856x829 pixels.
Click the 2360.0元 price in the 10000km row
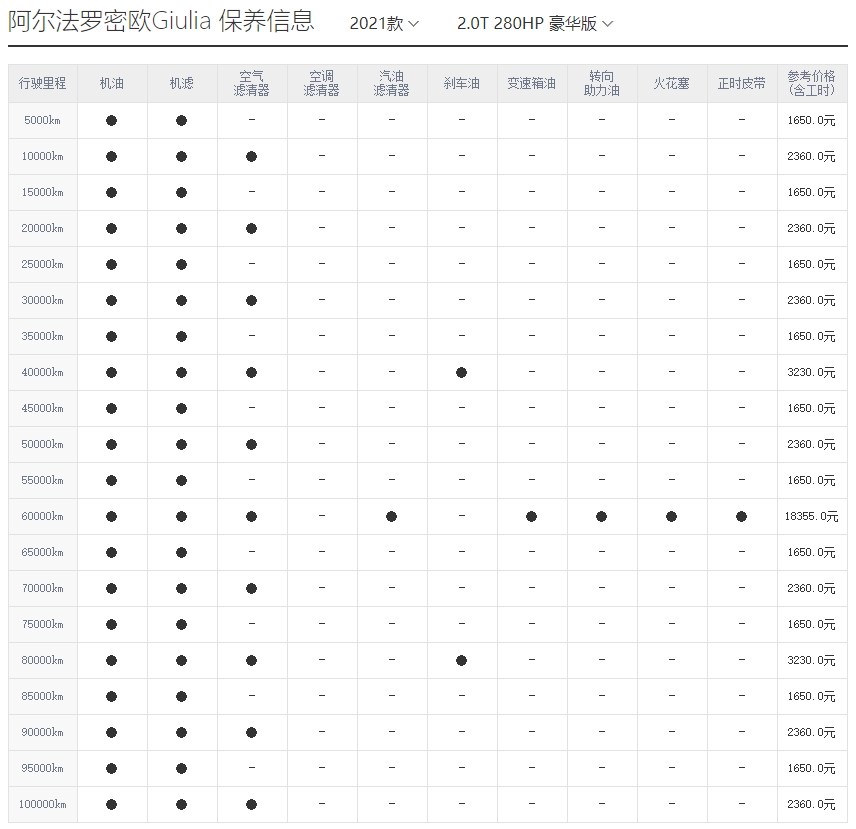point(811,157)
